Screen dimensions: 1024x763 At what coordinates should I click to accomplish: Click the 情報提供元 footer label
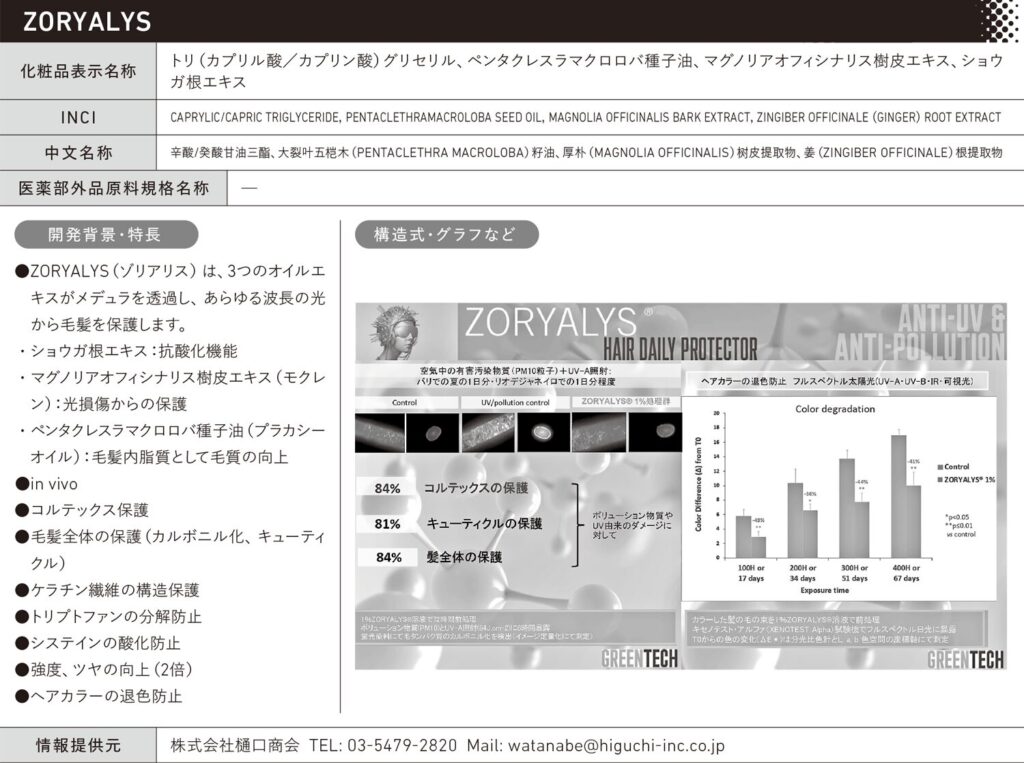(x=78, y=745)
